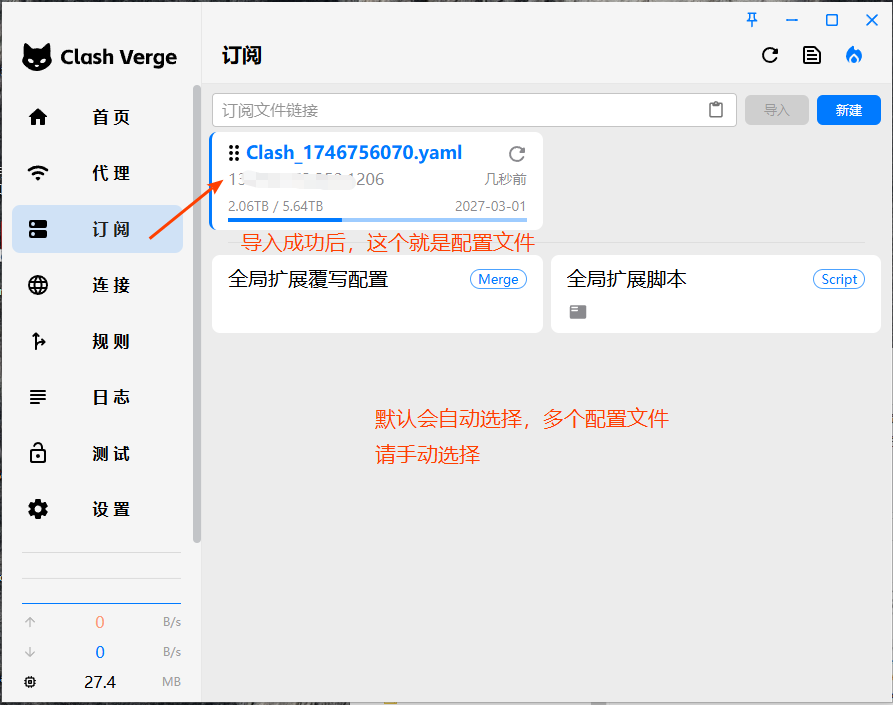The image size is (893, 705).
Task: Click the logs lines icon
Action: (x=38, y=397)
